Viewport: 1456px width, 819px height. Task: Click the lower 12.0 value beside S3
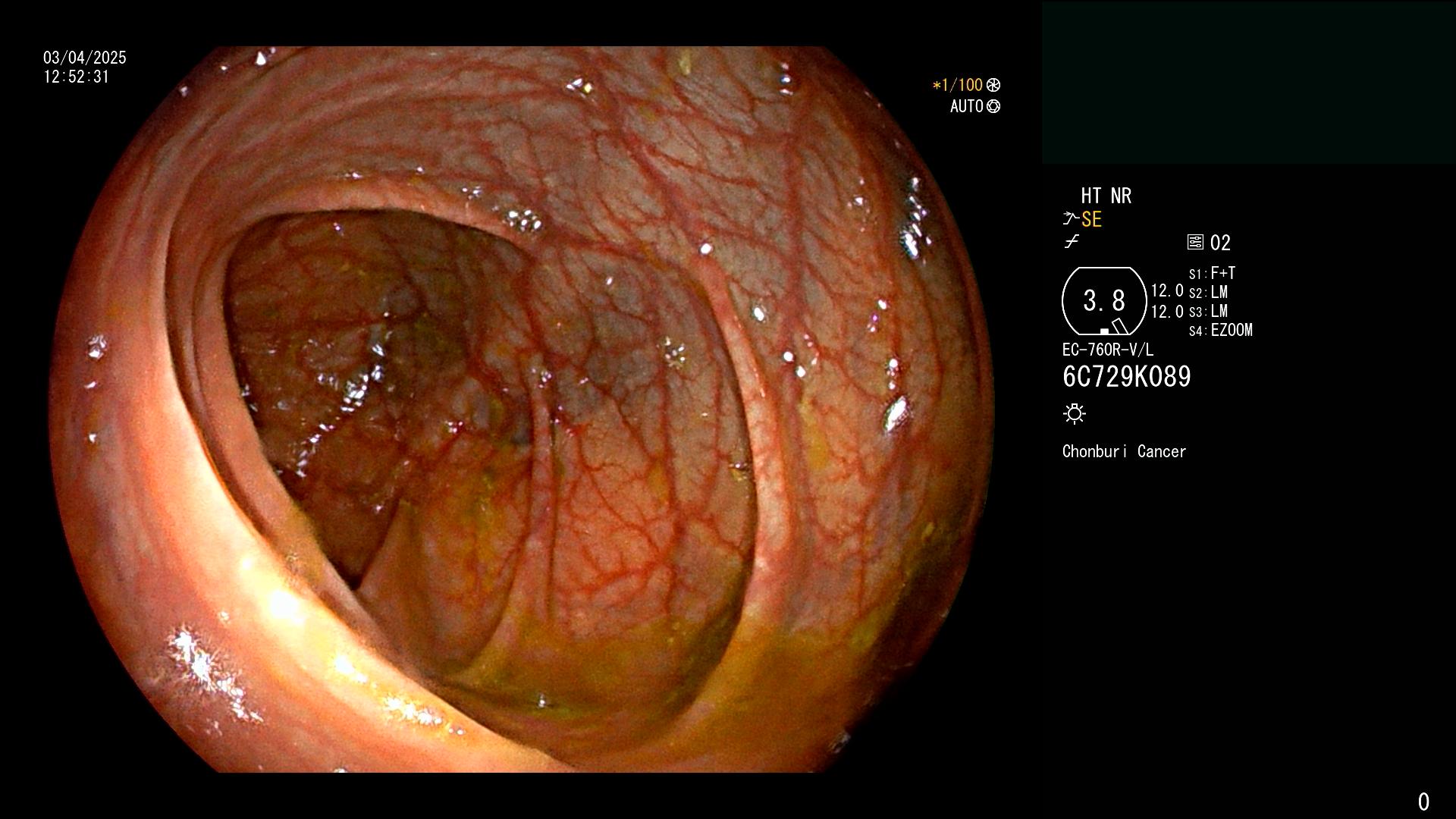pos(1167,311)
